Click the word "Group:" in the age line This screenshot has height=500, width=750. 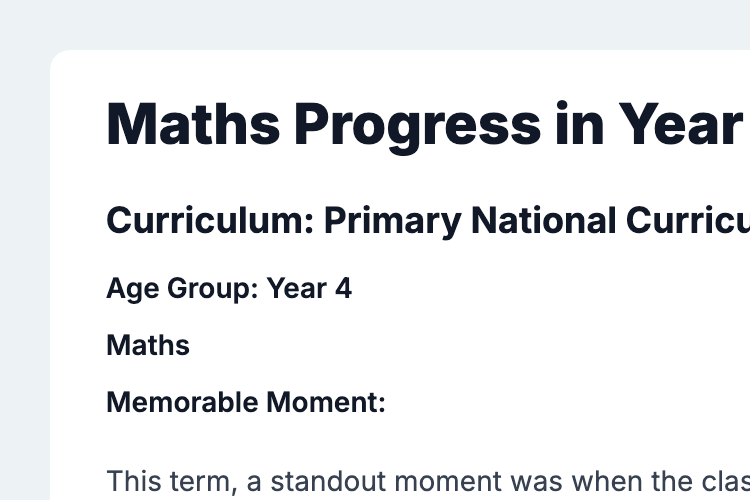point(213,289)
